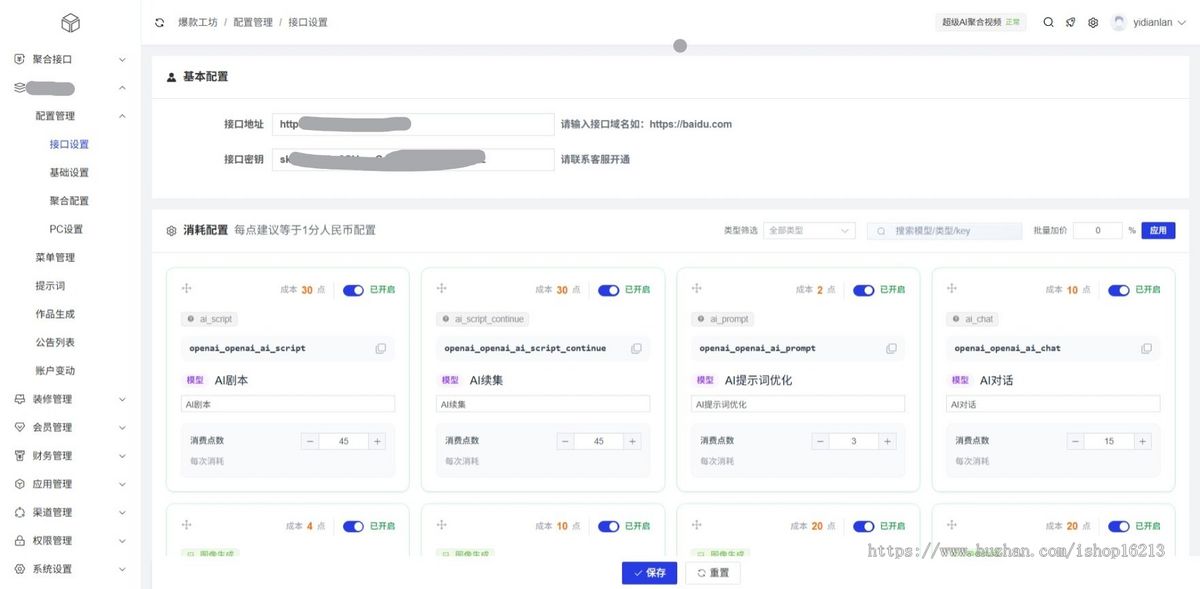Go to 菜单管理 in the sidebar
The height and width of the screenshot is (589, 1200).
click(55, 257)
